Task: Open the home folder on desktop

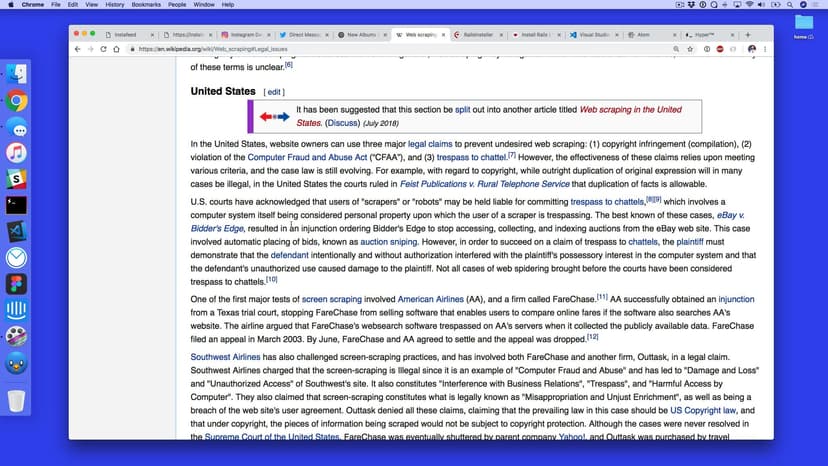Action: click(804, 23)
